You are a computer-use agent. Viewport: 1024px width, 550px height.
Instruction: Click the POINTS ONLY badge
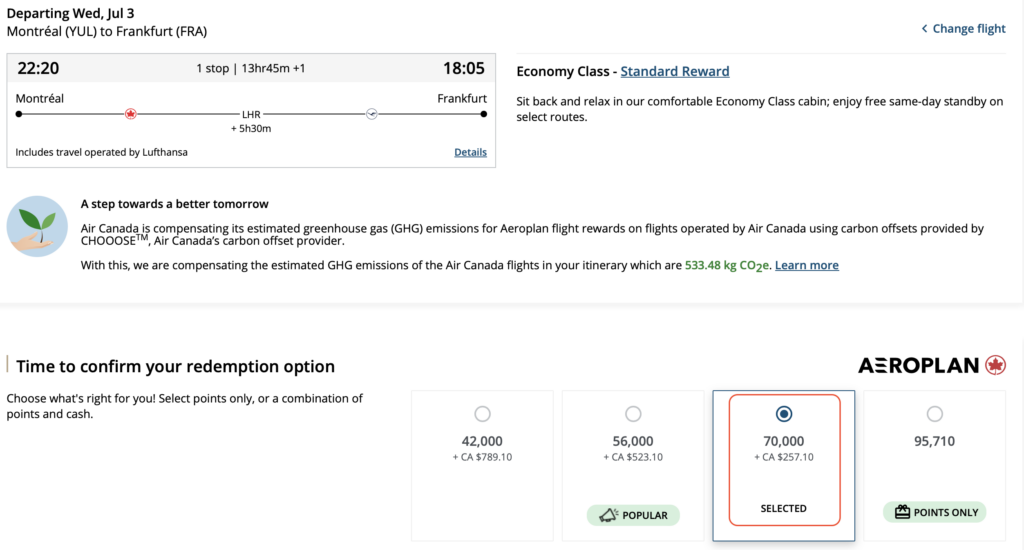tap(934, 512)
